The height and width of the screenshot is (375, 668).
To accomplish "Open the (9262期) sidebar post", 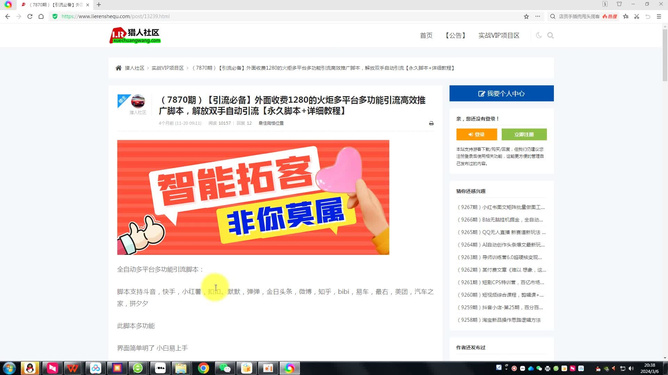I will (x=501, y=270).
